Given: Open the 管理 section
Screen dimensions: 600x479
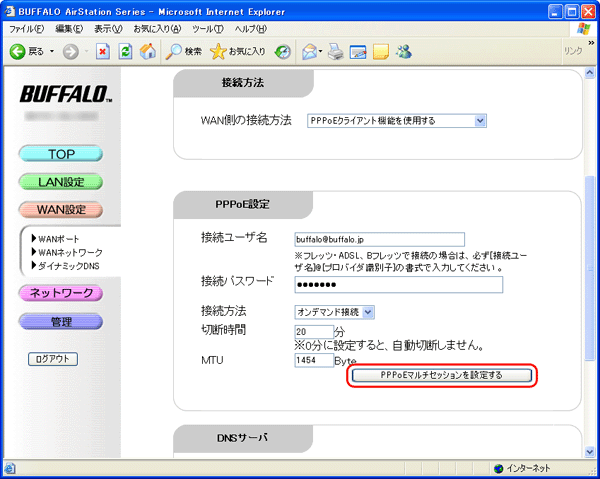Looking at the screenshot, I should click(61, 322).
